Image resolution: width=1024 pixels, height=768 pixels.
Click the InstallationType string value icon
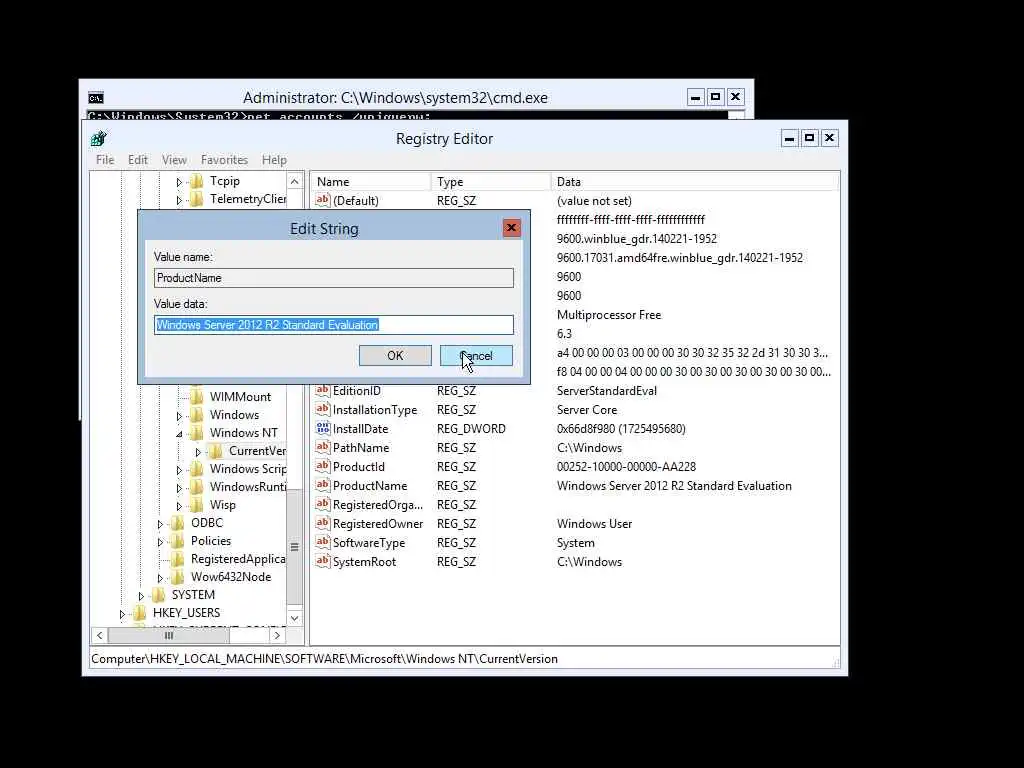click(323, 409)
